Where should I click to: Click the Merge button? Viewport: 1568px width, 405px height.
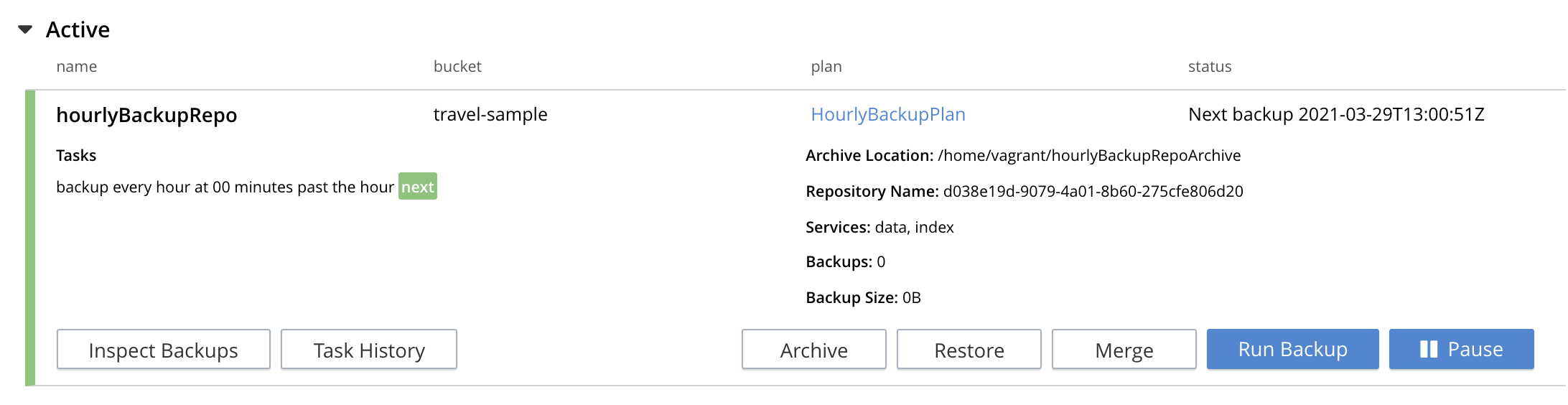coord(1124,350)
